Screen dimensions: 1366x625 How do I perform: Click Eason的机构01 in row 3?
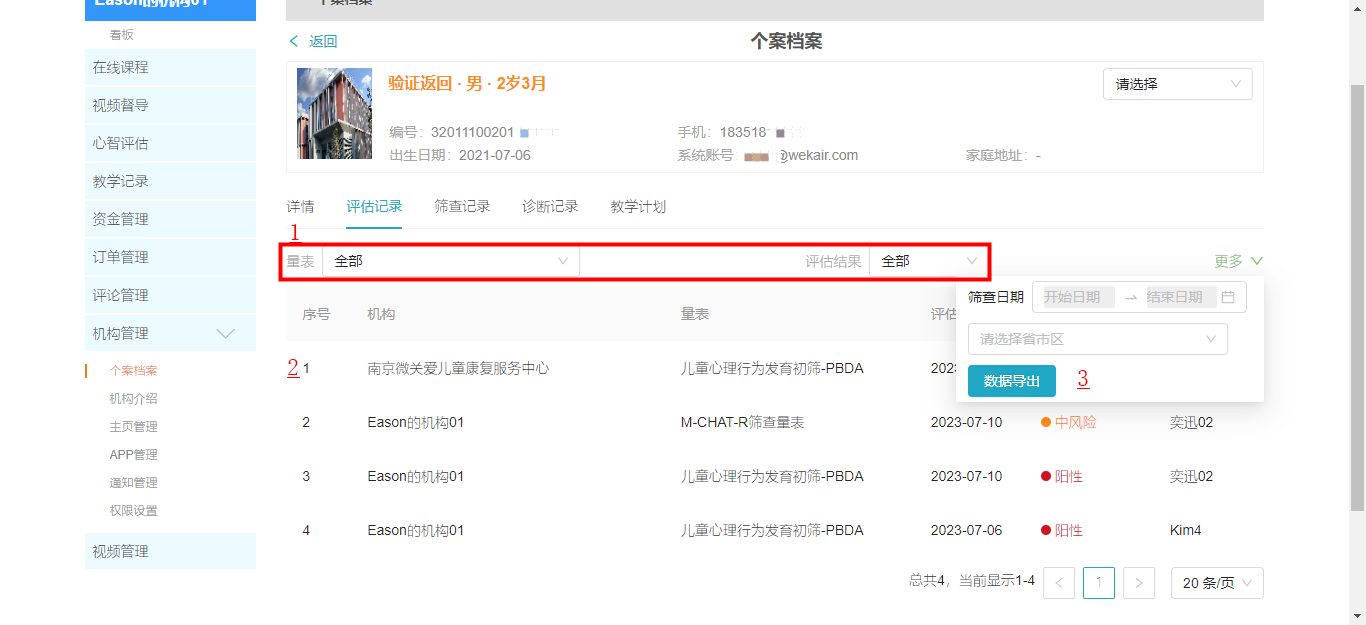coord(416,476)
